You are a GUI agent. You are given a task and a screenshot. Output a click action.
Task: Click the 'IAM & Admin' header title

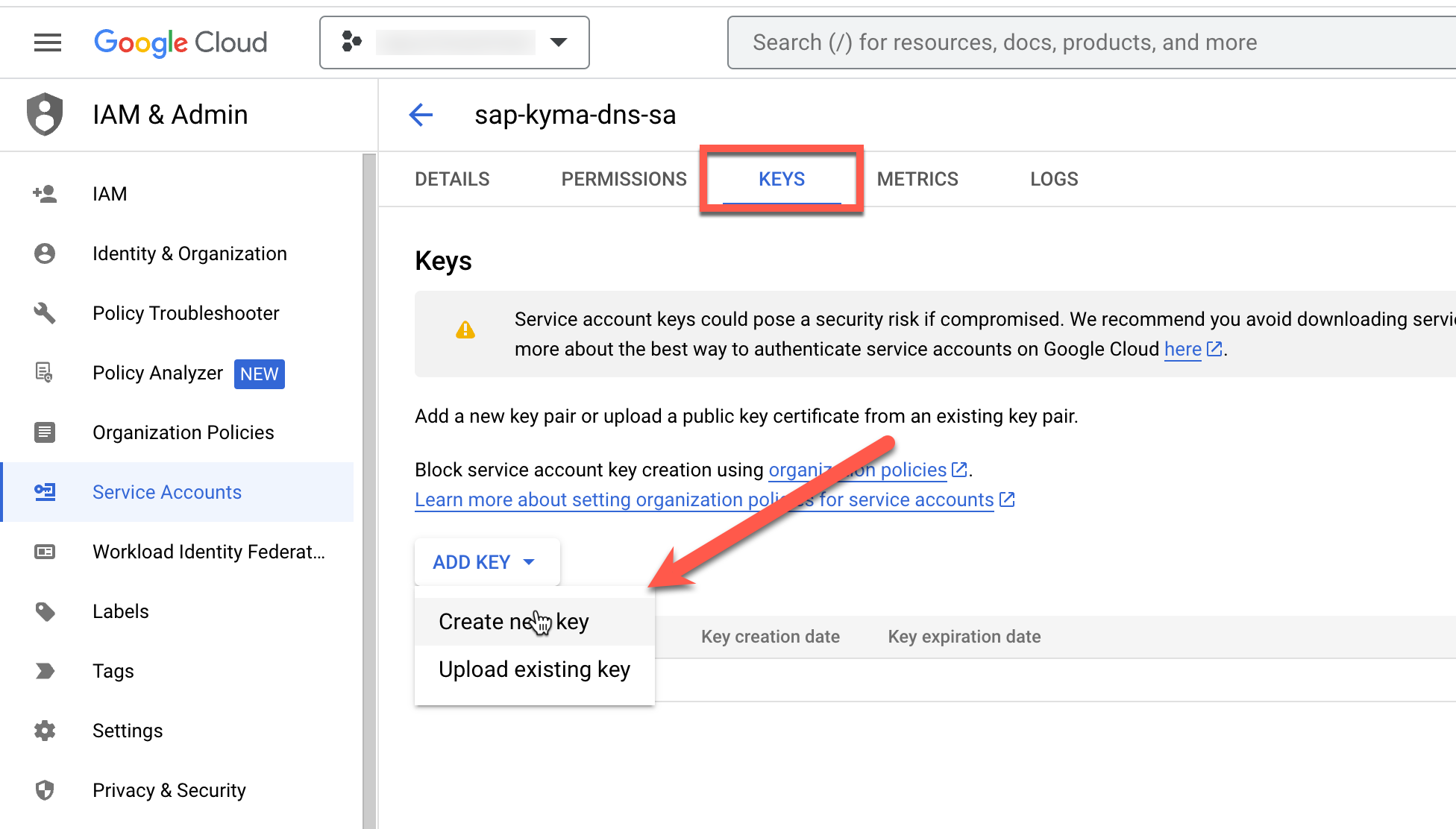[x=170, y=115]
